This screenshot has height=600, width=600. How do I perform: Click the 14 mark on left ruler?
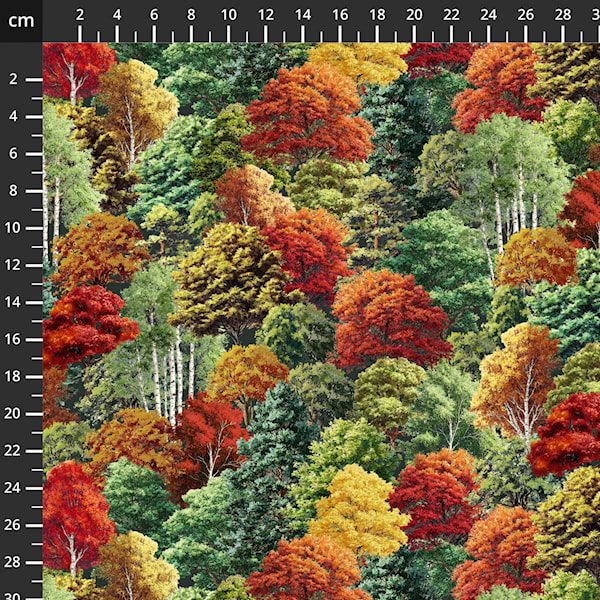(13, 302)
